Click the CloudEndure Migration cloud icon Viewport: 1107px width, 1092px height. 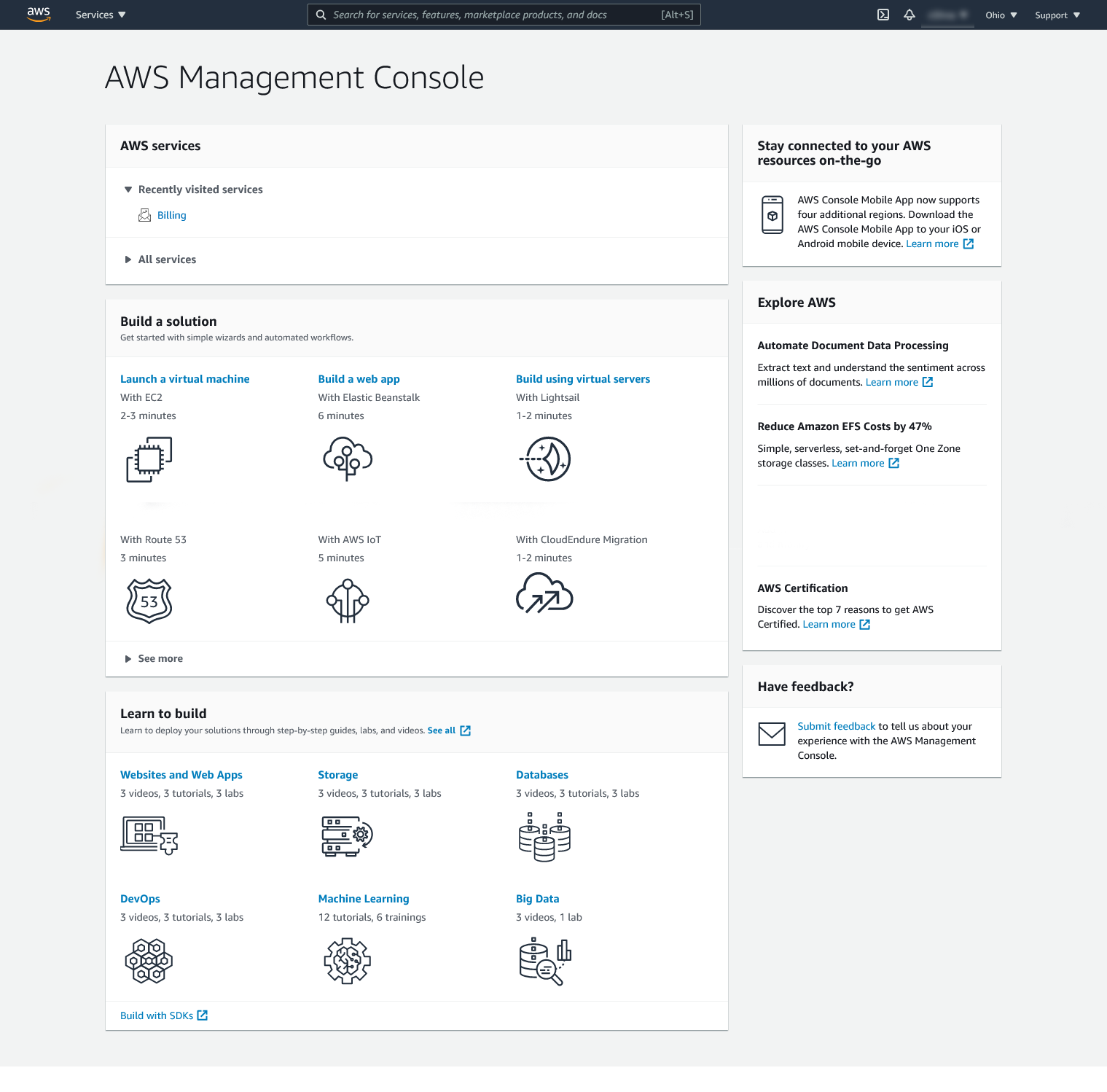click(x=544, y=593)
